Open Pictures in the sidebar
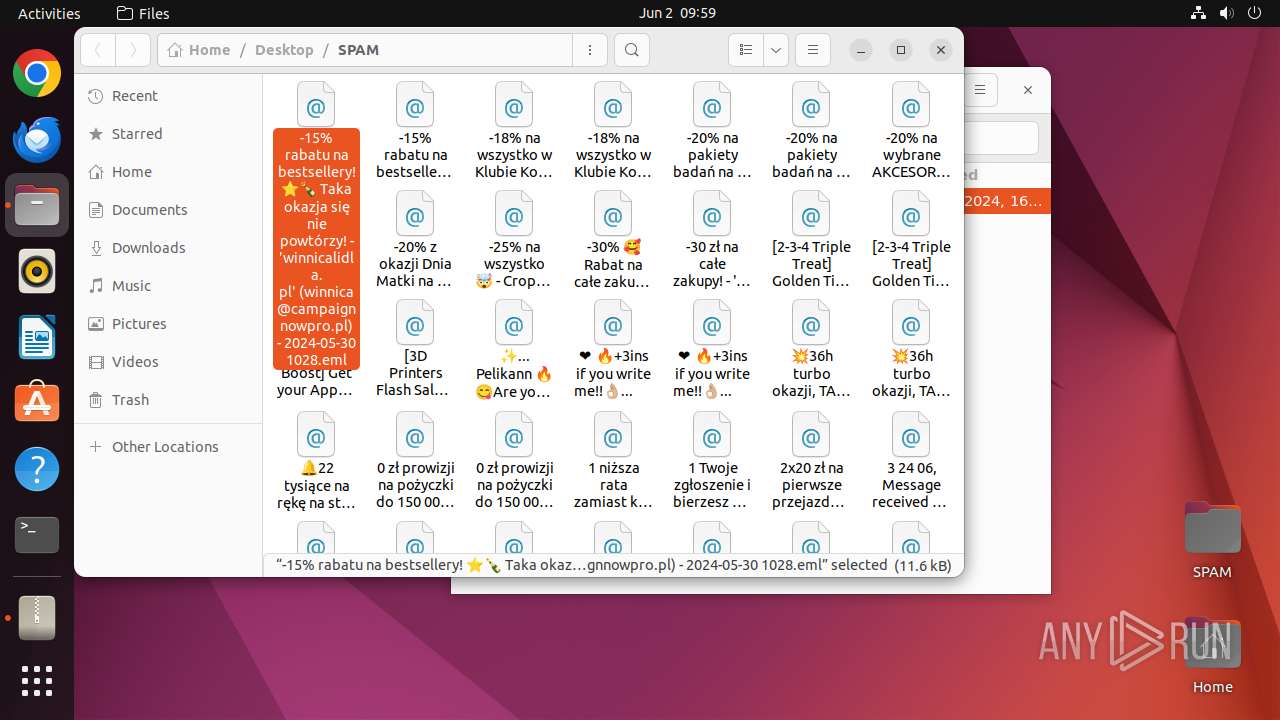 (x=168, y=324)
